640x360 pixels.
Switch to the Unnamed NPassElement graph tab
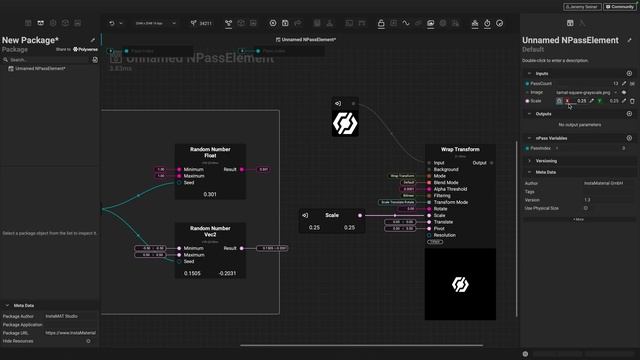(x=306, y=40)
